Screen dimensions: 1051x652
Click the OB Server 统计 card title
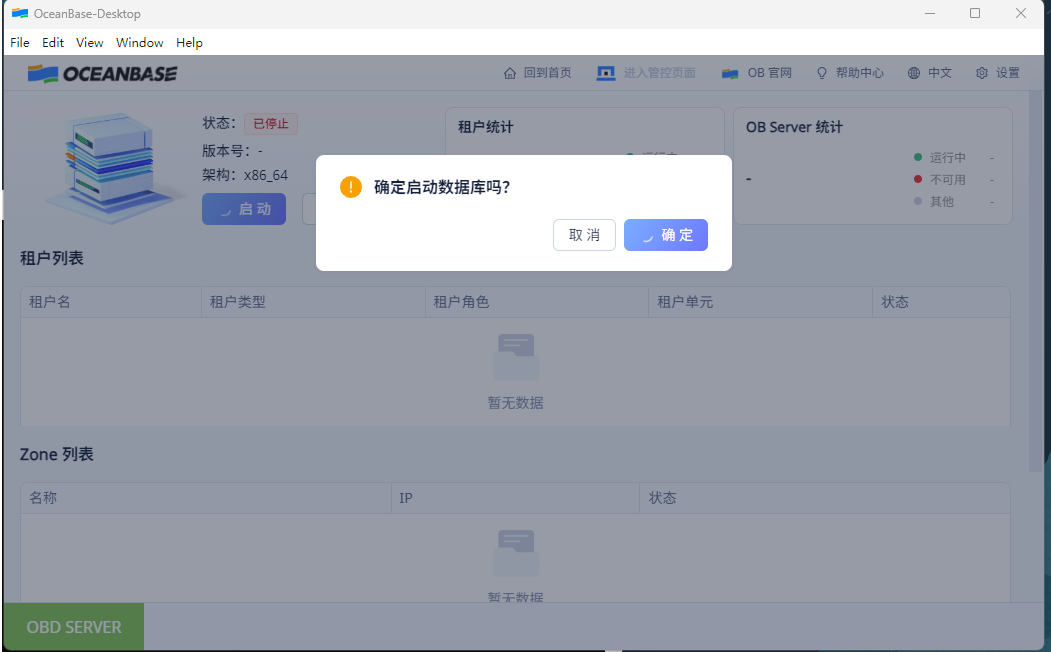point(794,127)
